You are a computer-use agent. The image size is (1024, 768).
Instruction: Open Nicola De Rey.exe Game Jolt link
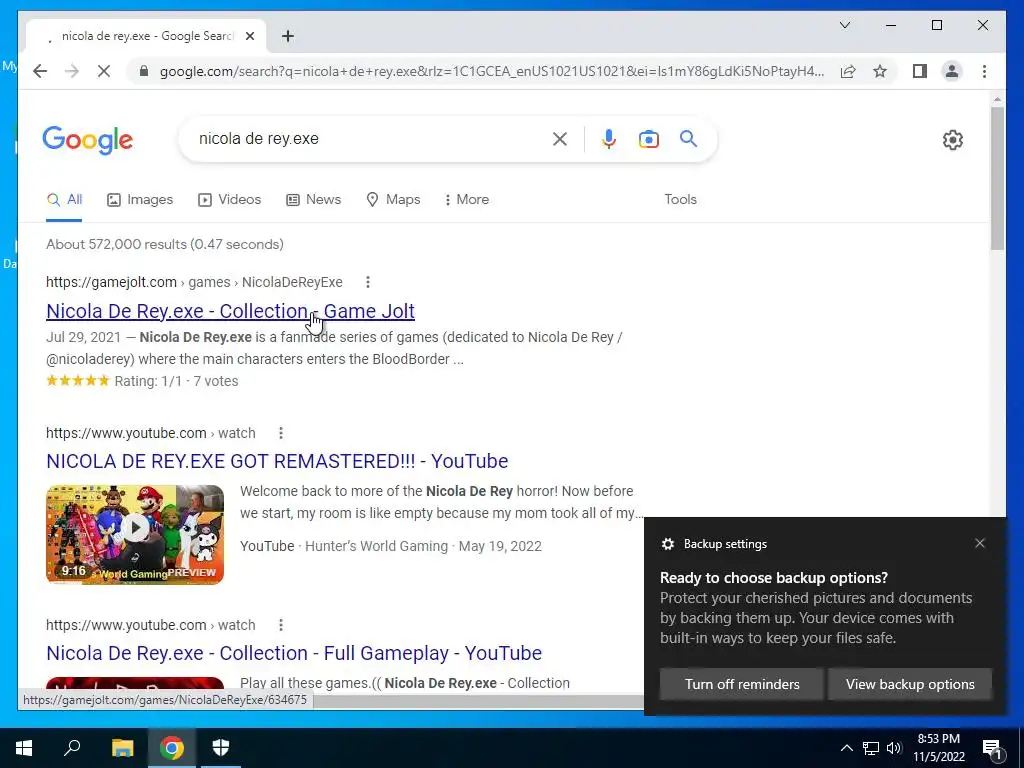230,311
